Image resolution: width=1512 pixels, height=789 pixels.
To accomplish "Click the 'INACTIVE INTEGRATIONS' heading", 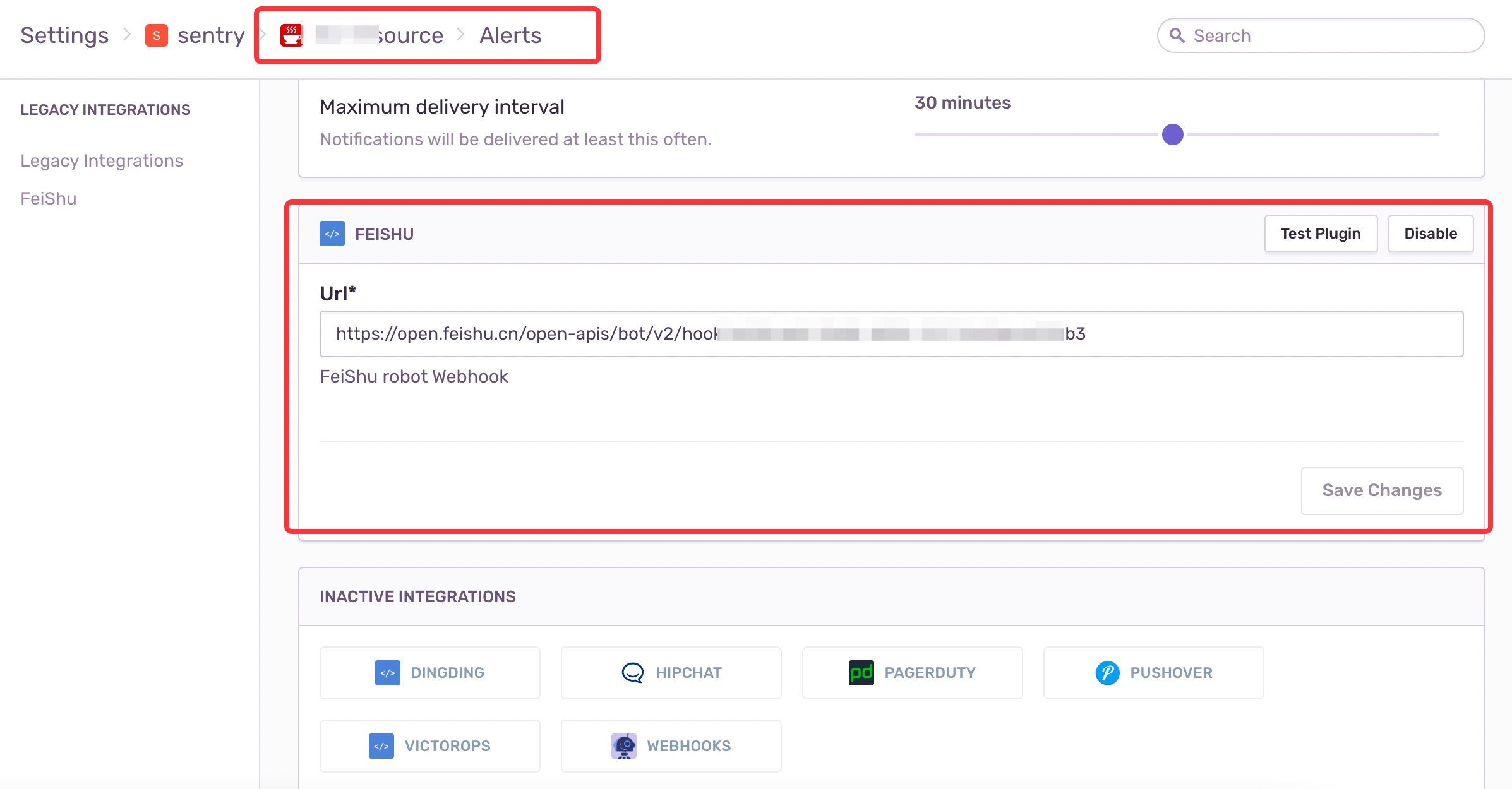I will point(417,596).
